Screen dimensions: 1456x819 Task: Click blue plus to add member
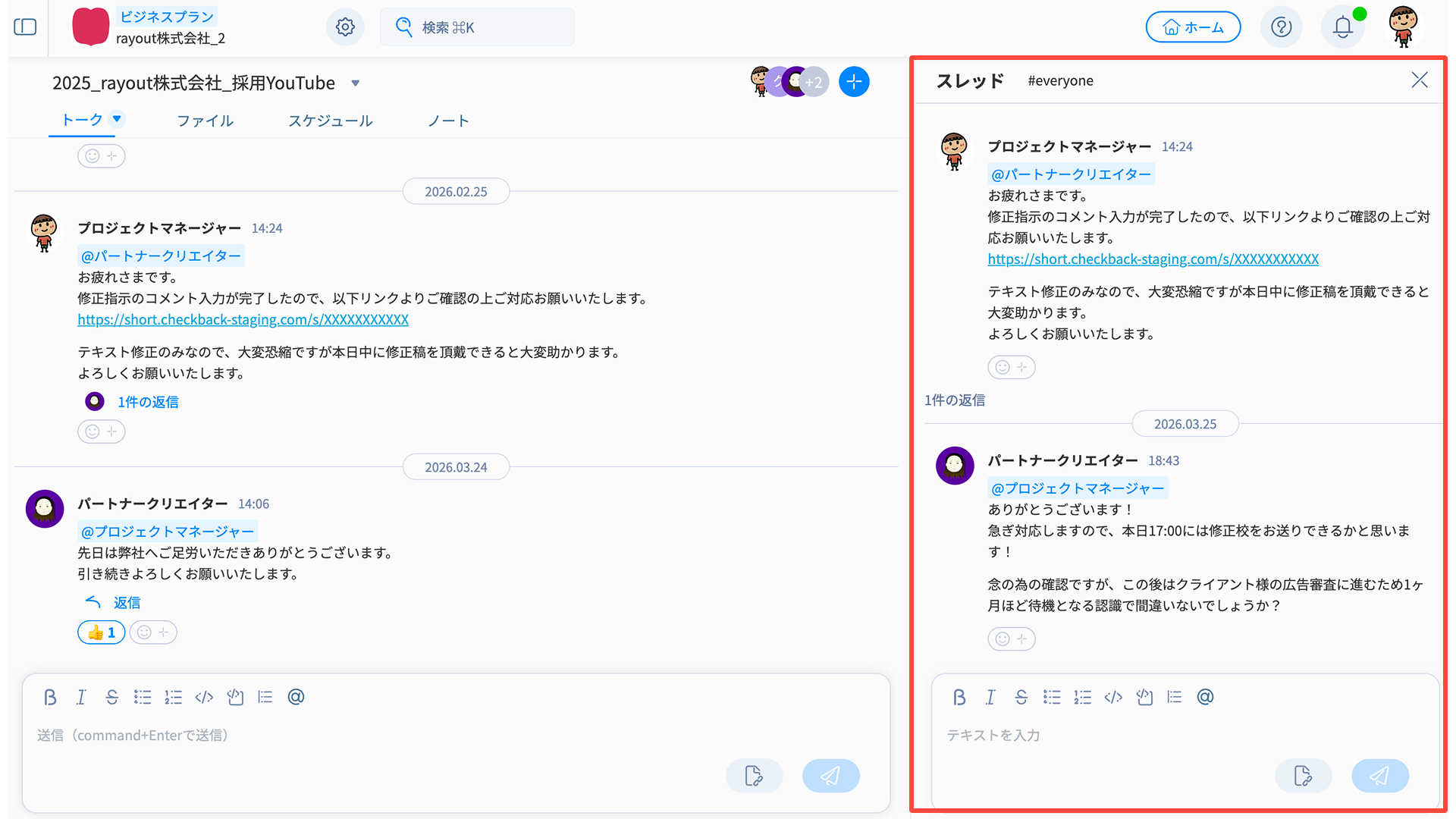[854, 82]
